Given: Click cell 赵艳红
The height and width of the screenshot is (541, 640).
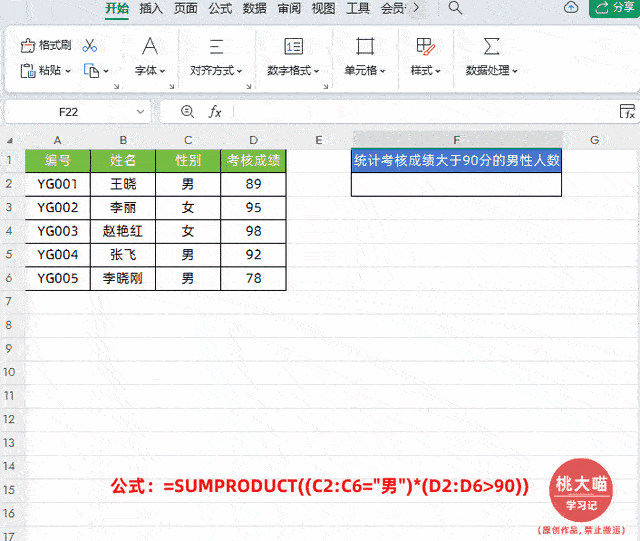Looking at the screenshot, I should tap(123, 232).
